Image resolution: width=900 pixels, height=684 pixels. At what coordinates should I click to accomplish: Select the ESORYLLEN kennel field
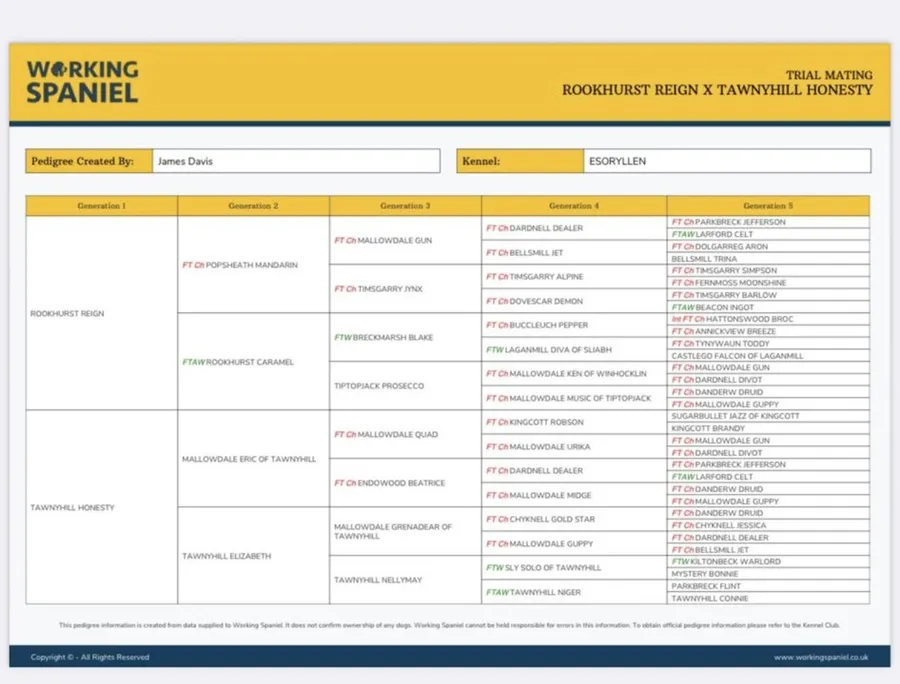point(726,161)
